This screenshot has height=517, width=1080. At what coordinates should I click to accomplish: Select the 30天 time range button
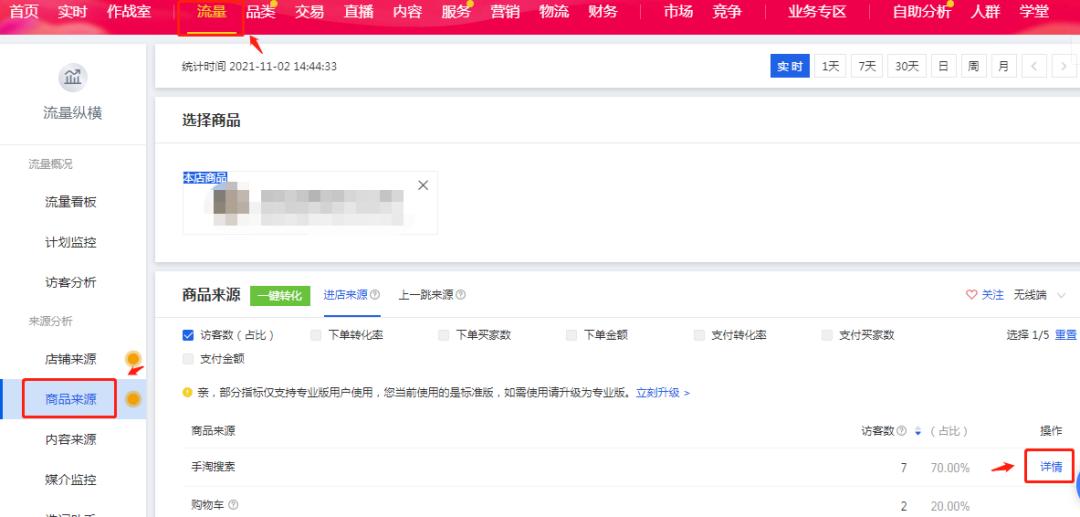coord(907,67)
